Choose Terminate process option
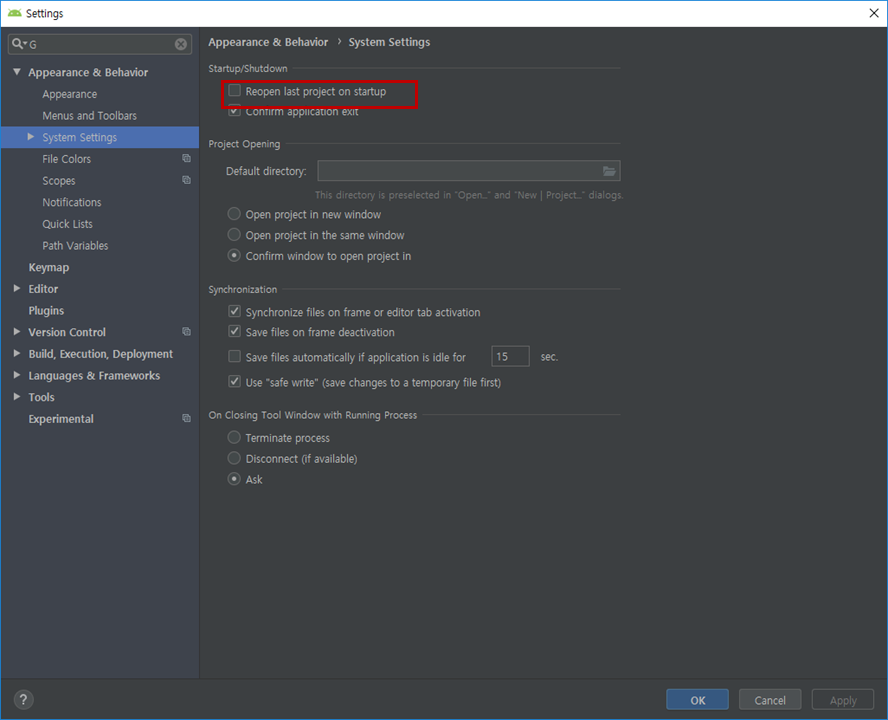Screen dimensions: 888x720 (234, 437)
